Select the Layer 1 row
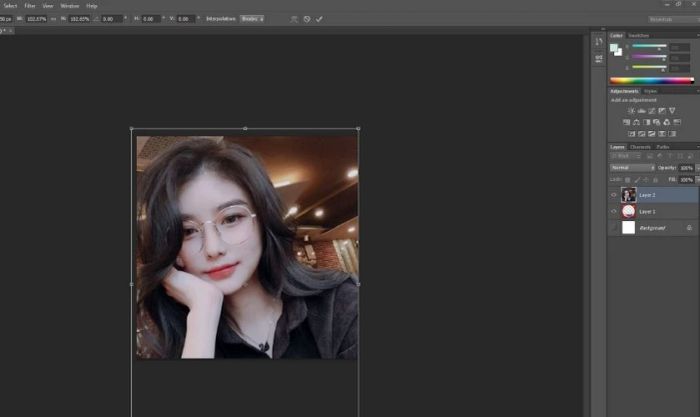 [x=654, y=212]
